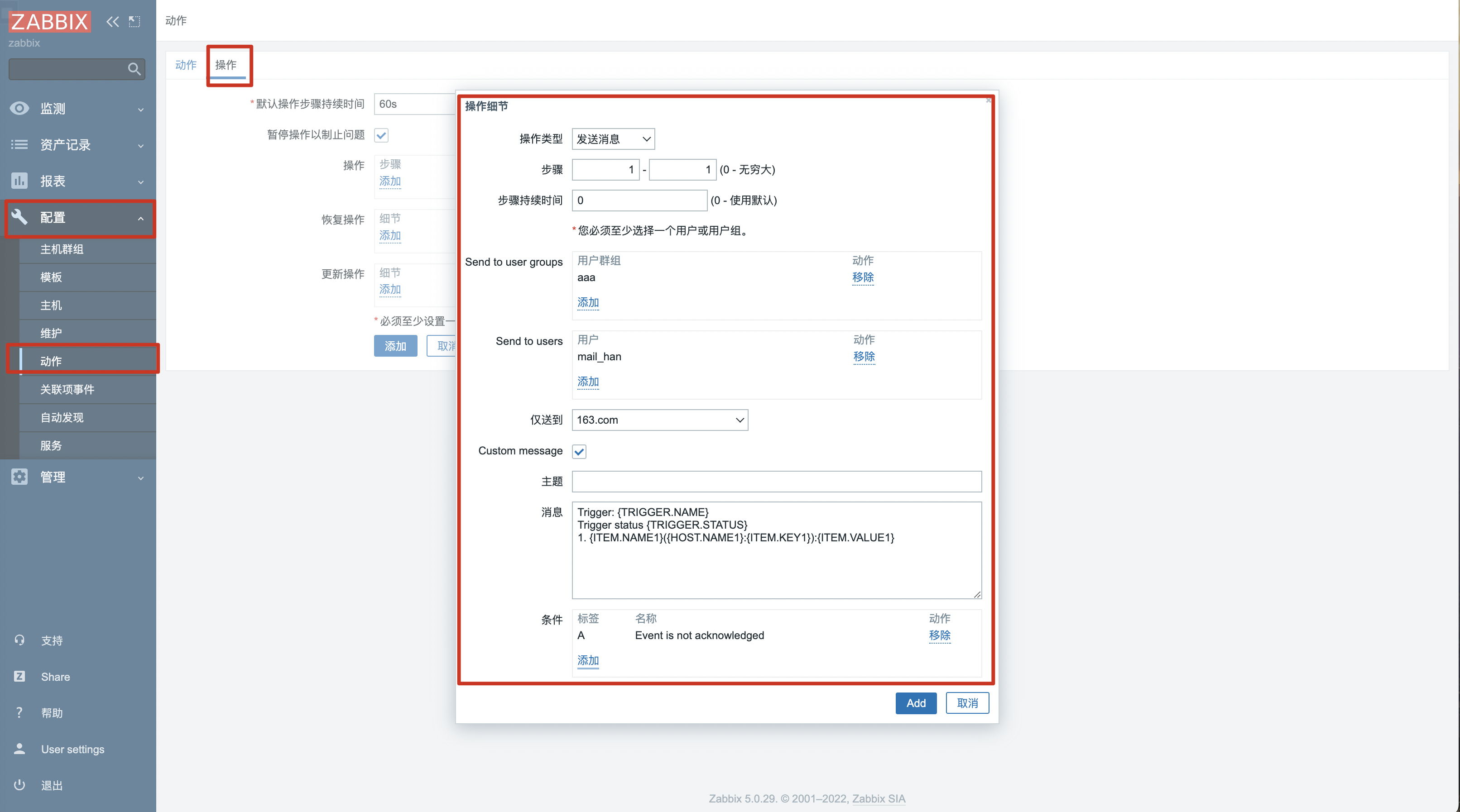
Task: Remove the aaa user group with 移除
Action: click(x=863, y=277)
